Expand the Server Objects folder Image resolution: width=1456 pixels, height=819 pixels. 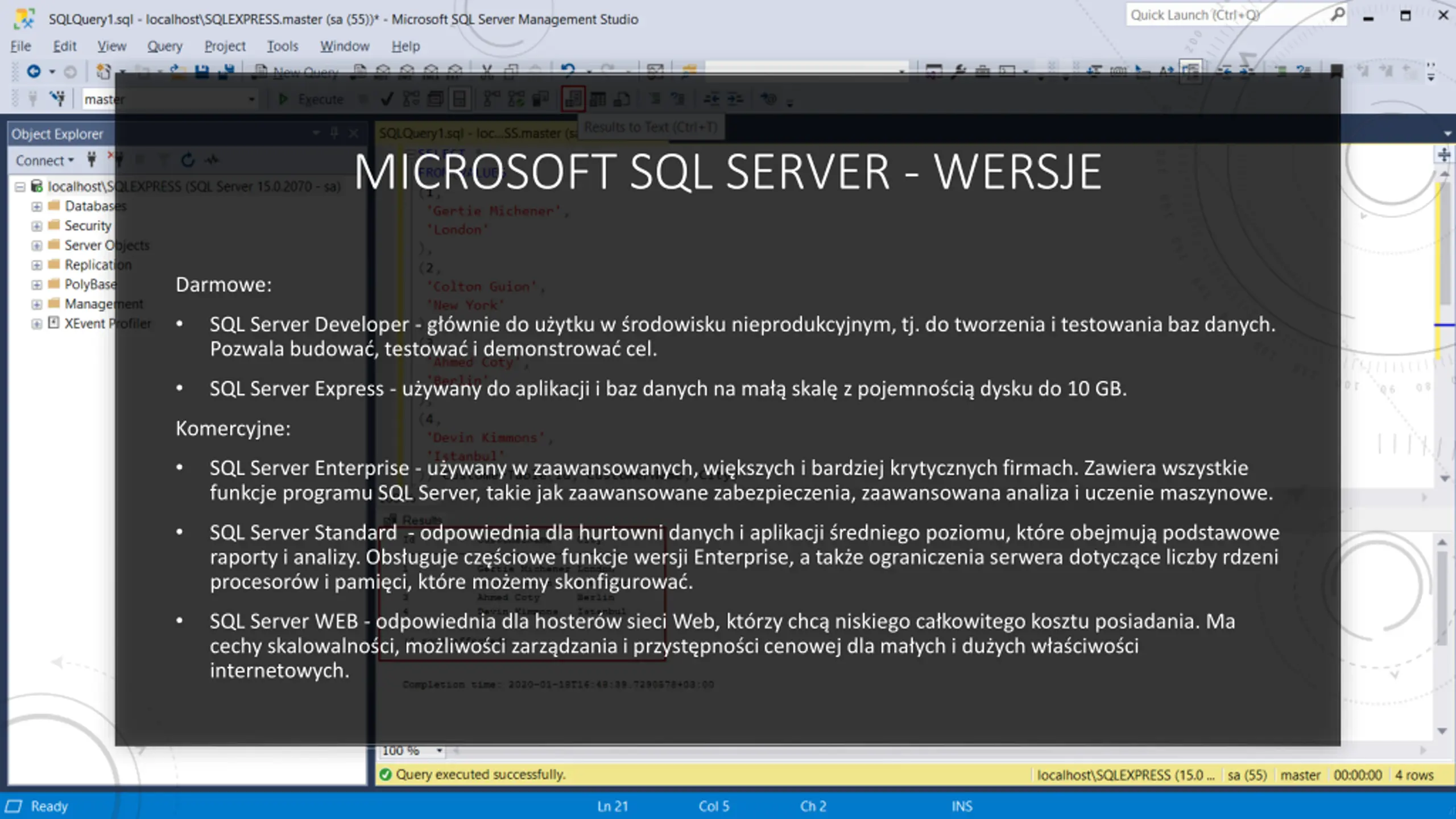coord(37,246)
